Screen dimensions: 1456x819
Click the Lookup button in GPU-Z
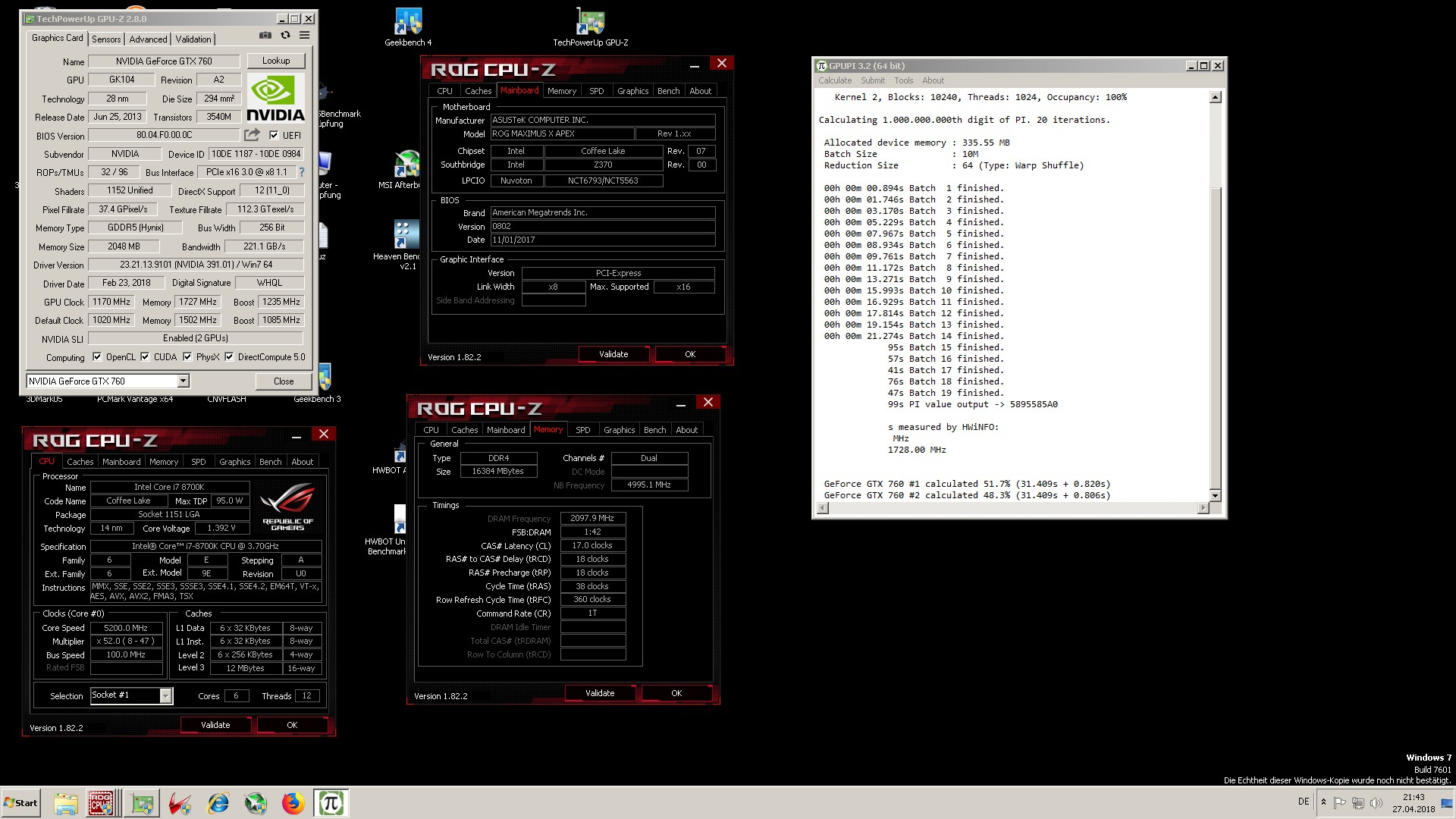click(x=276, y=61)
